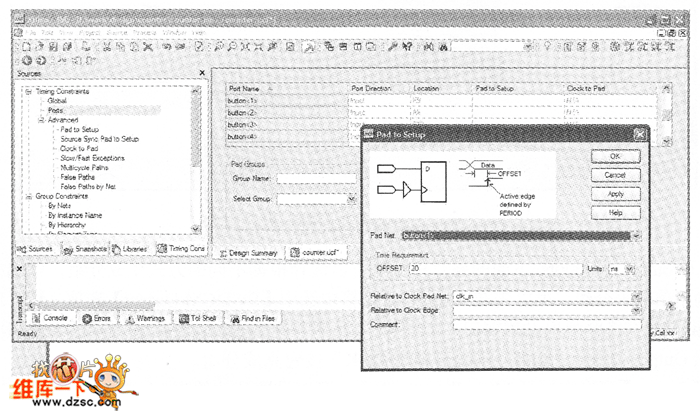Image resolution: width=700 pixels, height=411 pixels.
Task: Click the Cancel button in dialog
Action: pyautogui.click(x=615, y=175)
